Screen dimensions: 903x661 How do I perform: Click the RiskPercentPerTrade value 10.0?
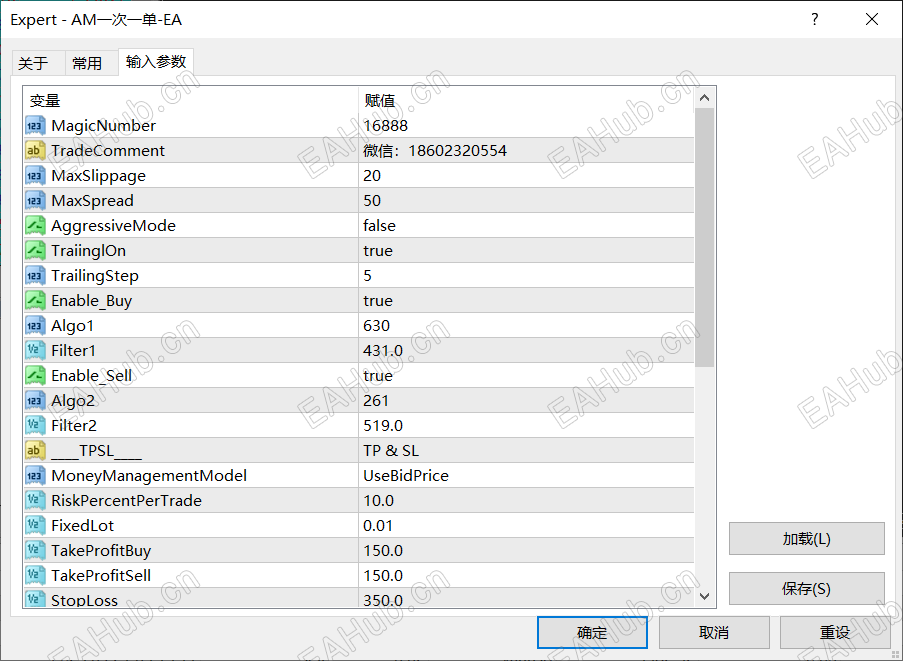coord(378,500)
